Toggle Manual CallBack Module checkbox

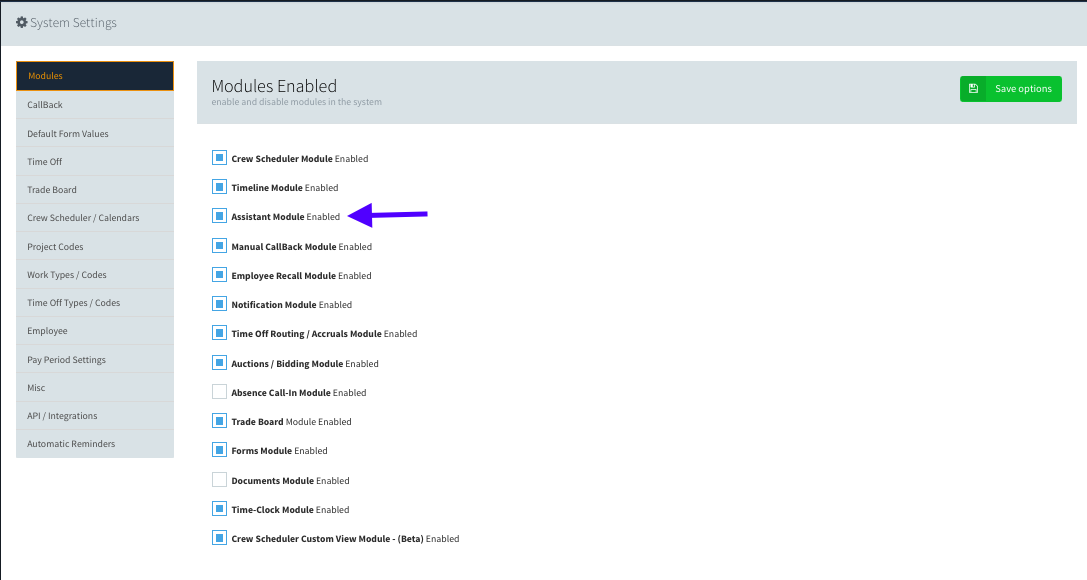point(219,246)
